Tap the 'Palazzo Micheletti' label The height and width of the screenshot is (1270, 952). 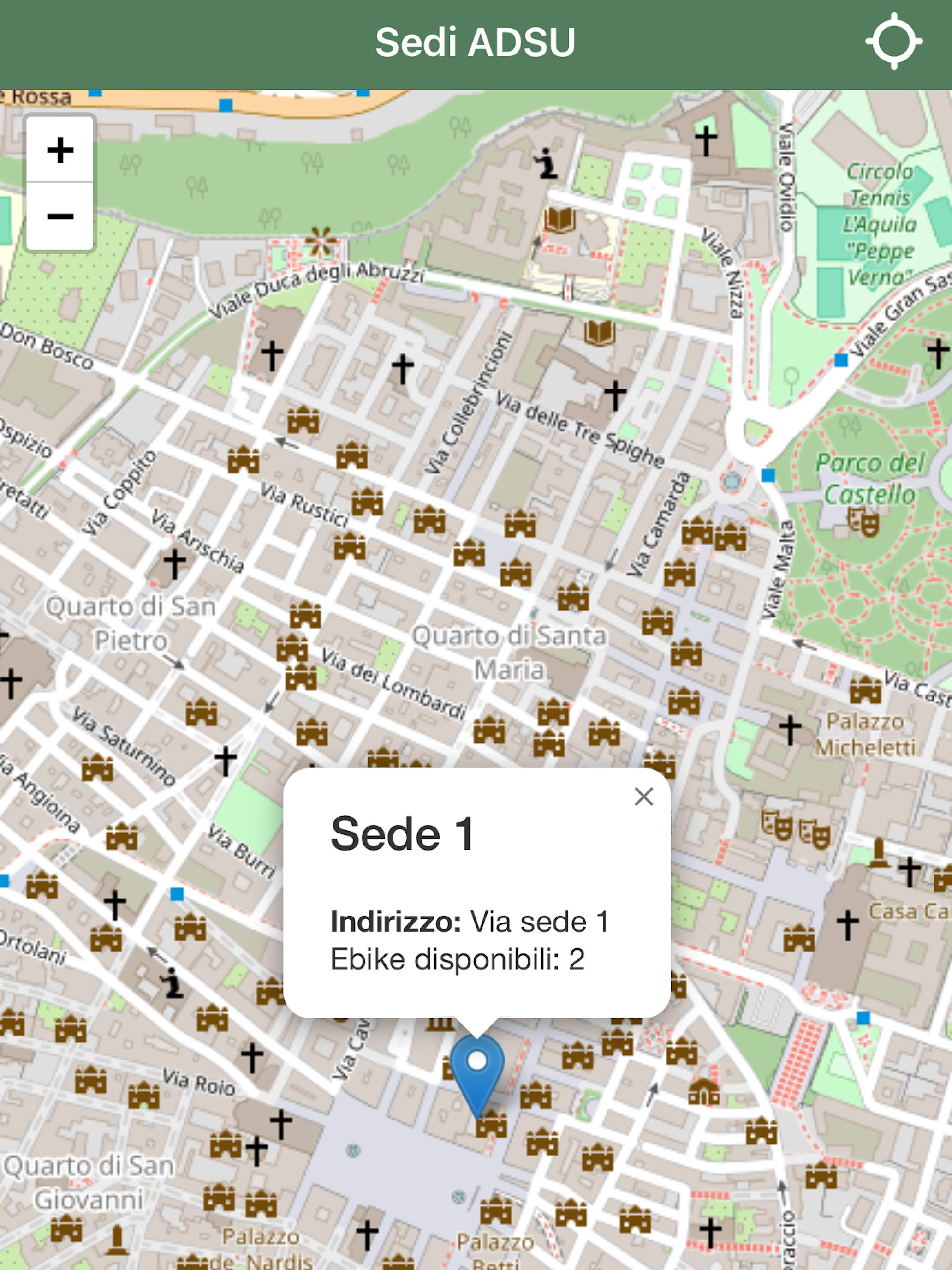point(865,734)
